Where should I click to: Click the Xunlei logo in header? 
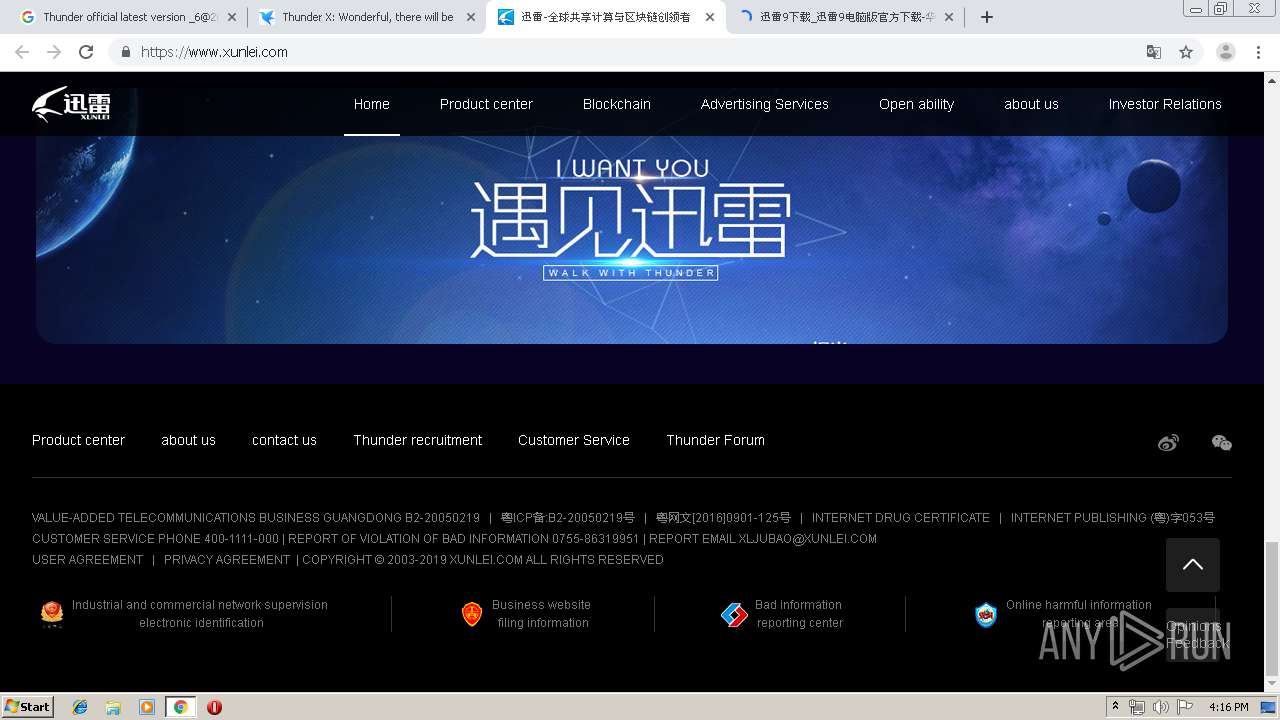tap(71, 104)
